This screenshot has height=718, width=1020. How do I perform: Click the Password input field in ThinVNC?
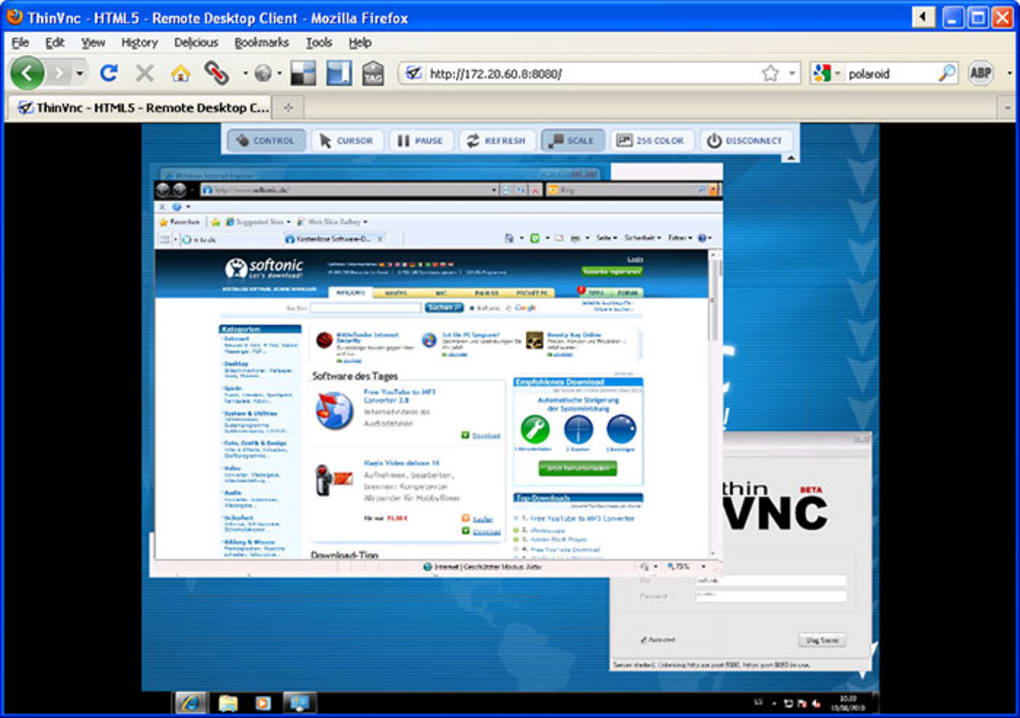pos(770,596)
